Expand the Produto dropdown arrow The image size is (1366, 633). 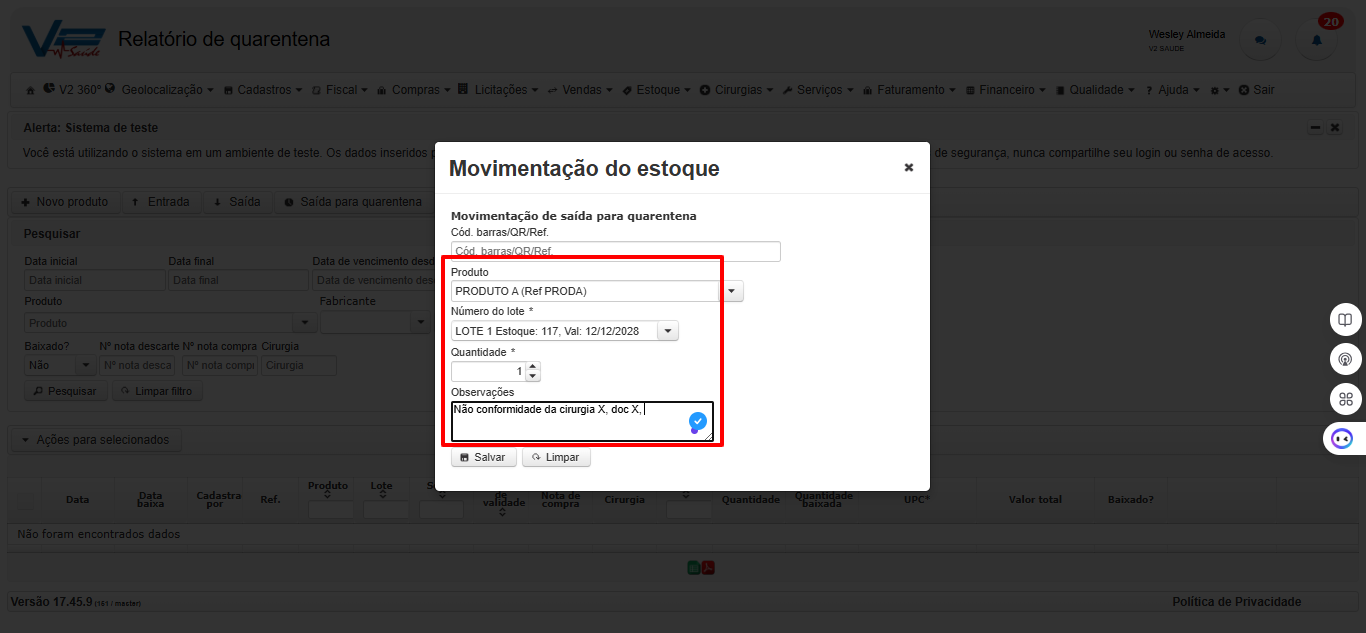point(732,291)
